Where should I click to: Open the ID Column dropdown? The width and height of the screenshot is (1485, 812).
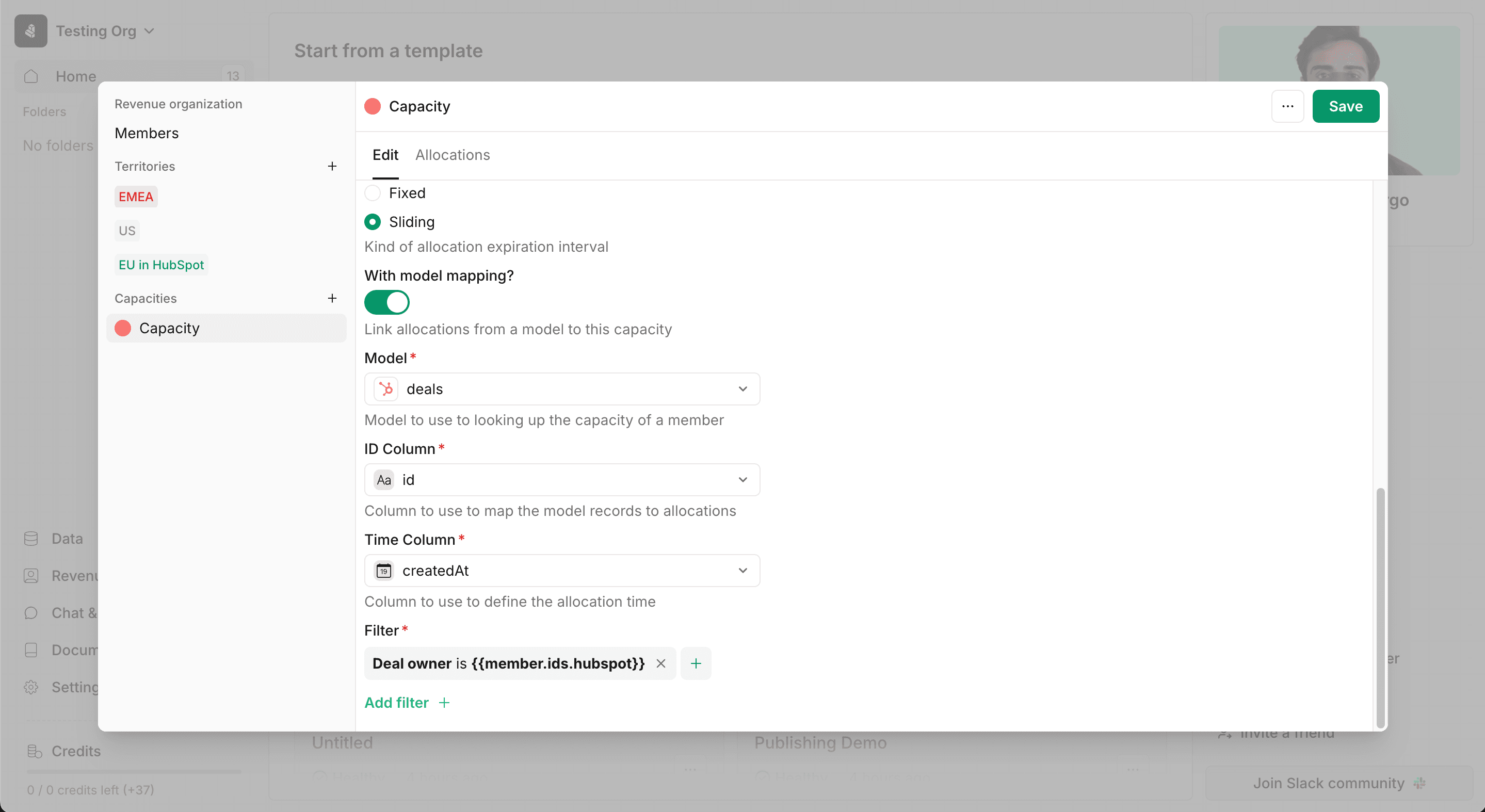point(562,479)
